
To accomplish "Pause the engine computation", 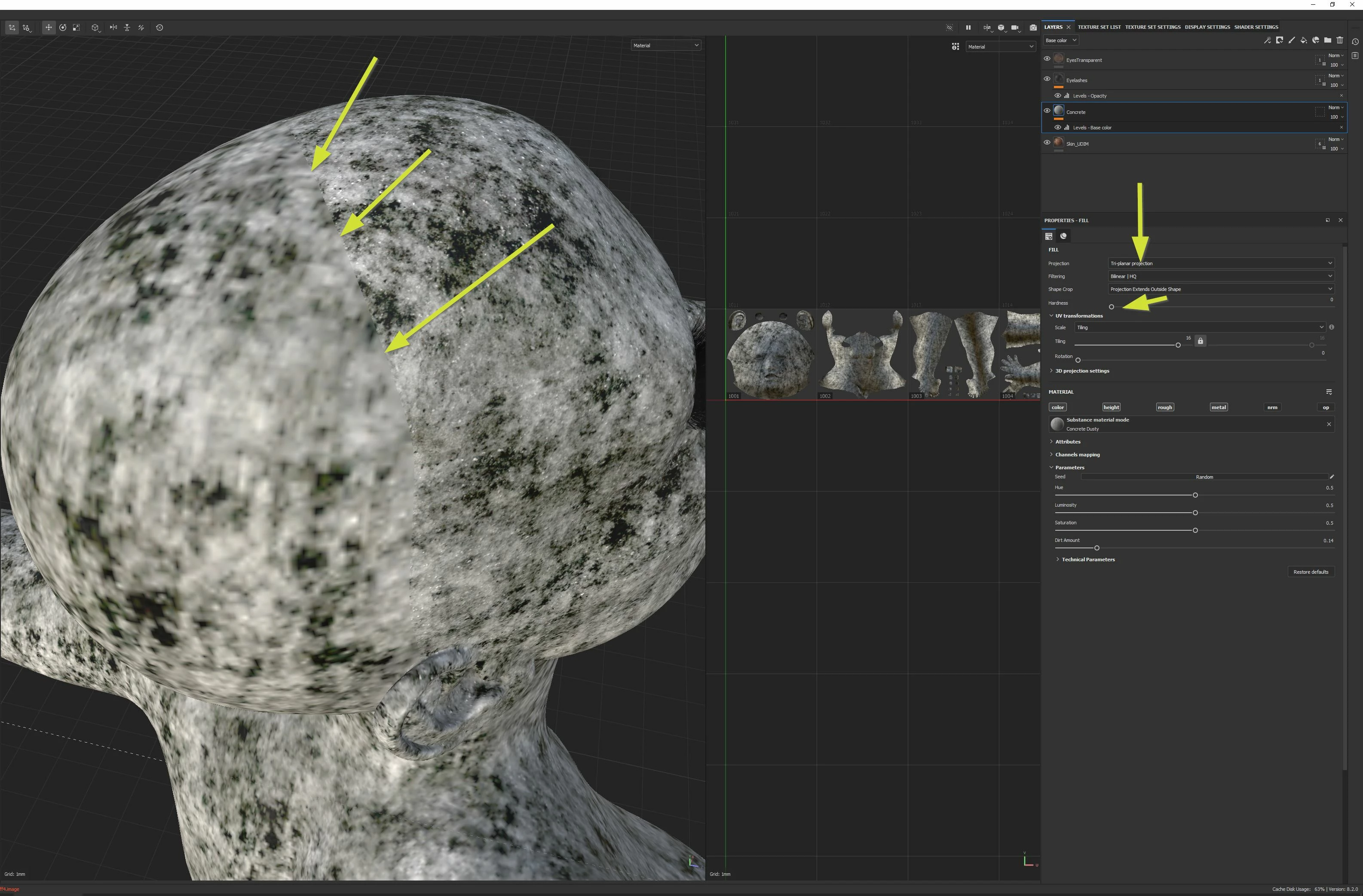I will [x=968, y=28].
